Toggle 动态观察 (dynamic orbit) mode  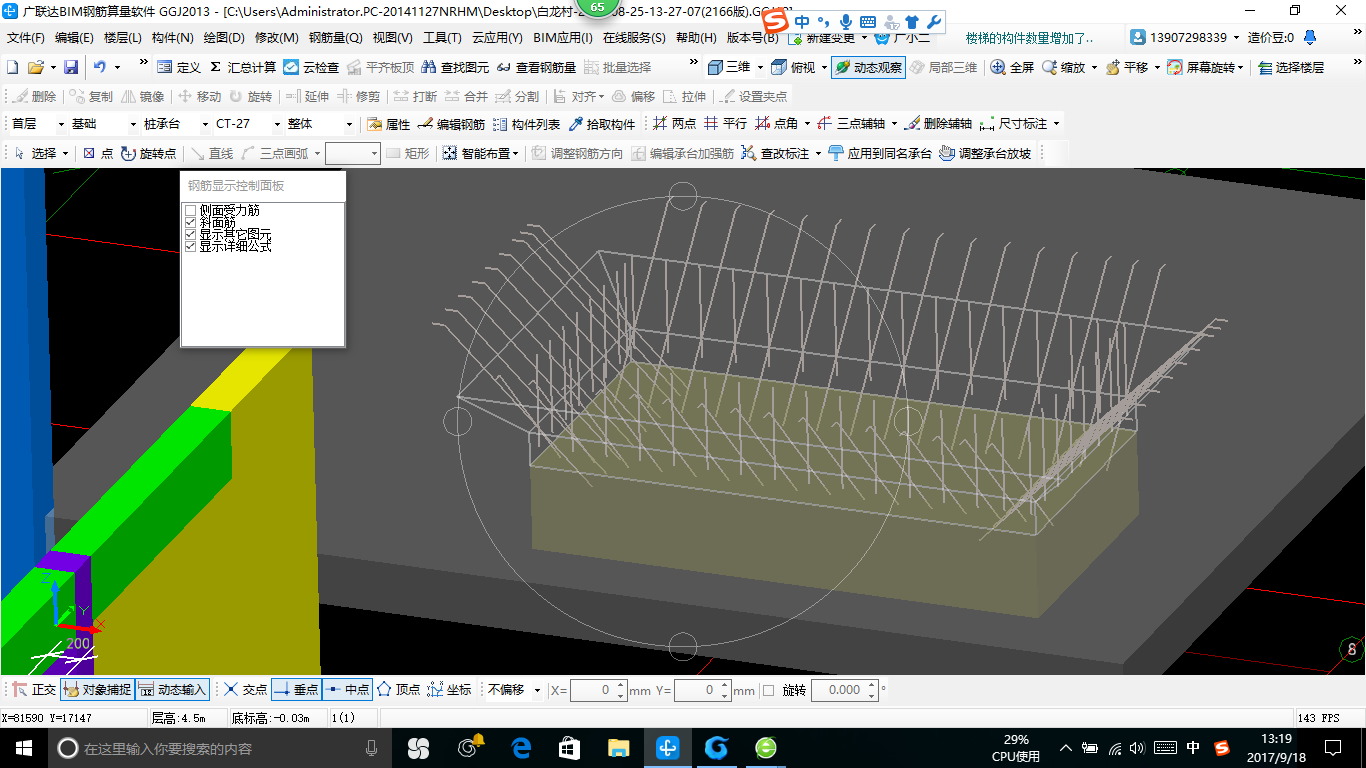point(868,67)
